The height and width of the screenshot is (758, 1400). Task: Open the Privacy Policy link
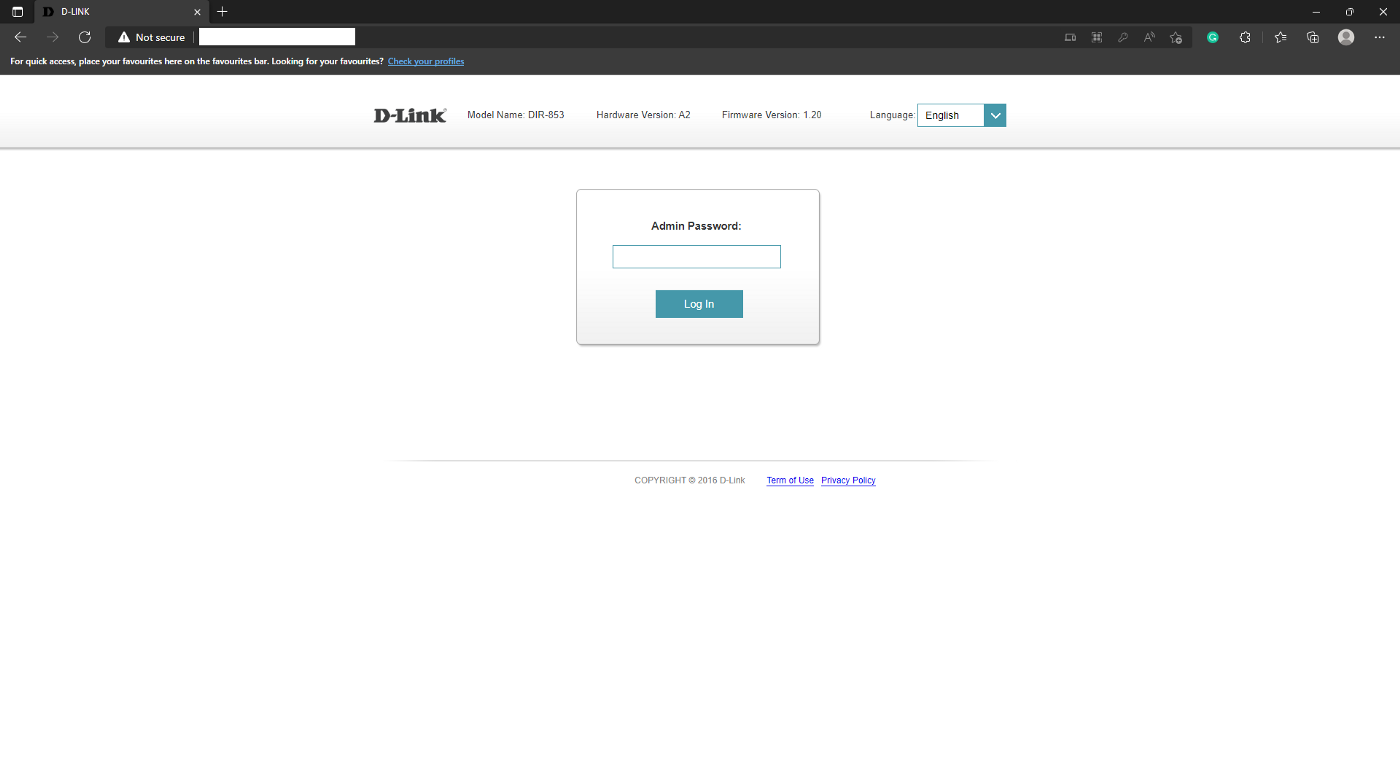[847, 480]
